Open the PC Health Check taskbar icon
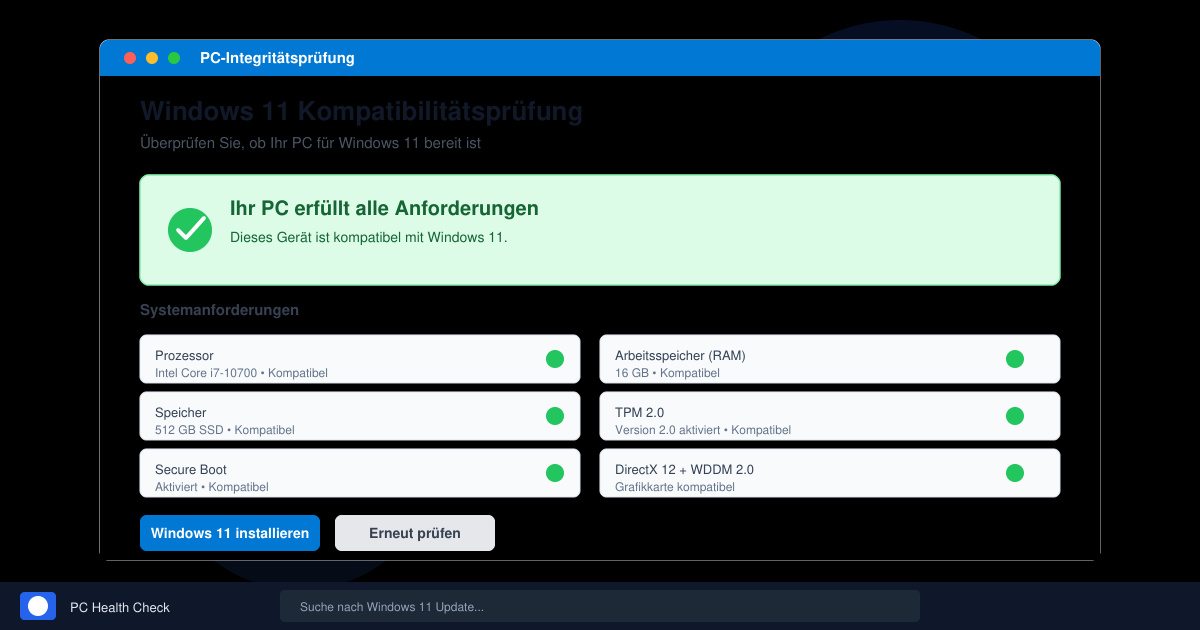 [x=38, y=606]
